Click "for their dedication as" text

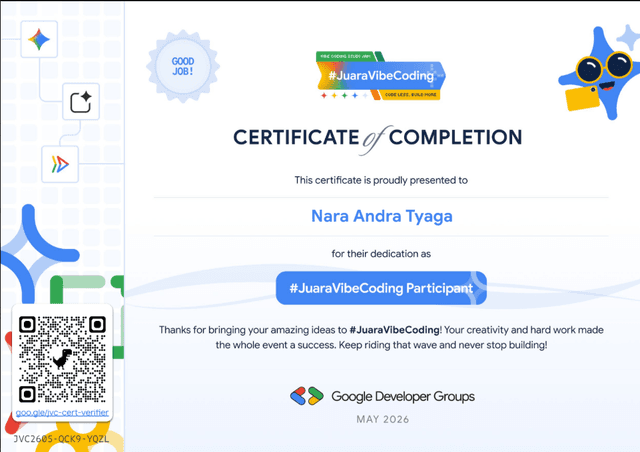(x=381, y=254)
